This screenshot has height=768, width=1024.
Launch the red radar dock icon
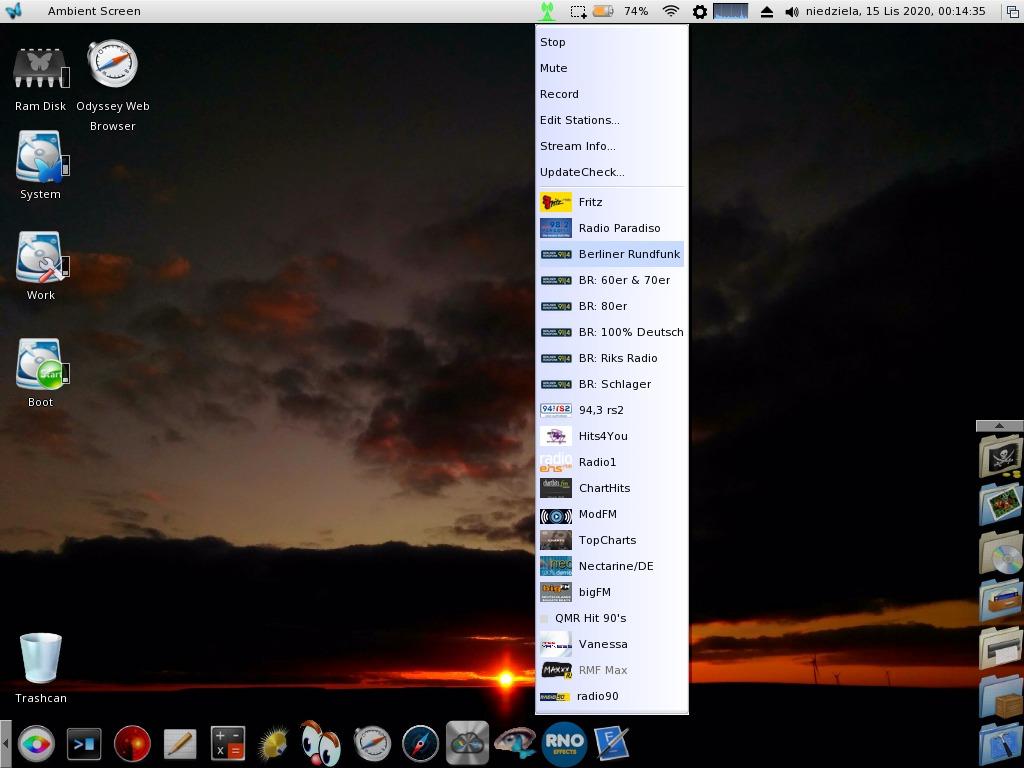tap(132, 744)
